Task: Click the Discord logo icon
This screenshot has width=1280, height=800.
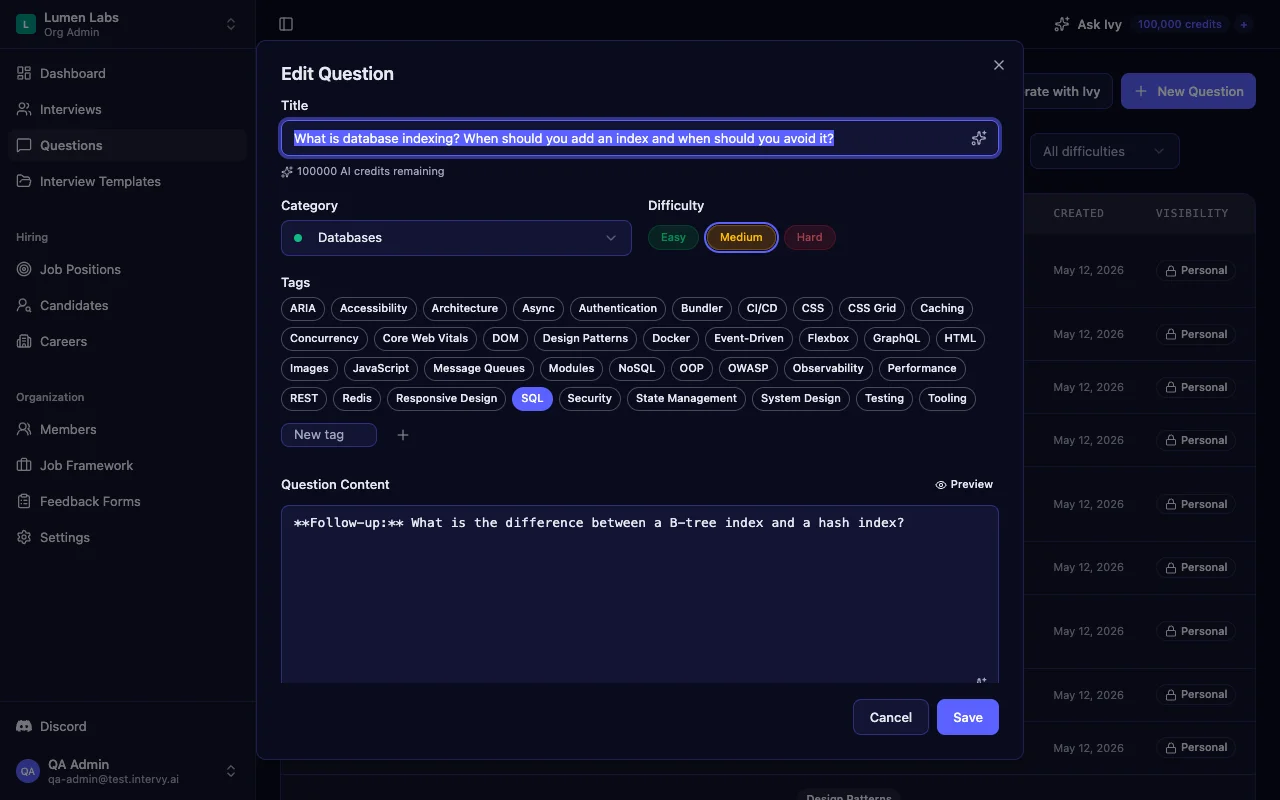Action: pyautogui.click(x=24, y=726)
